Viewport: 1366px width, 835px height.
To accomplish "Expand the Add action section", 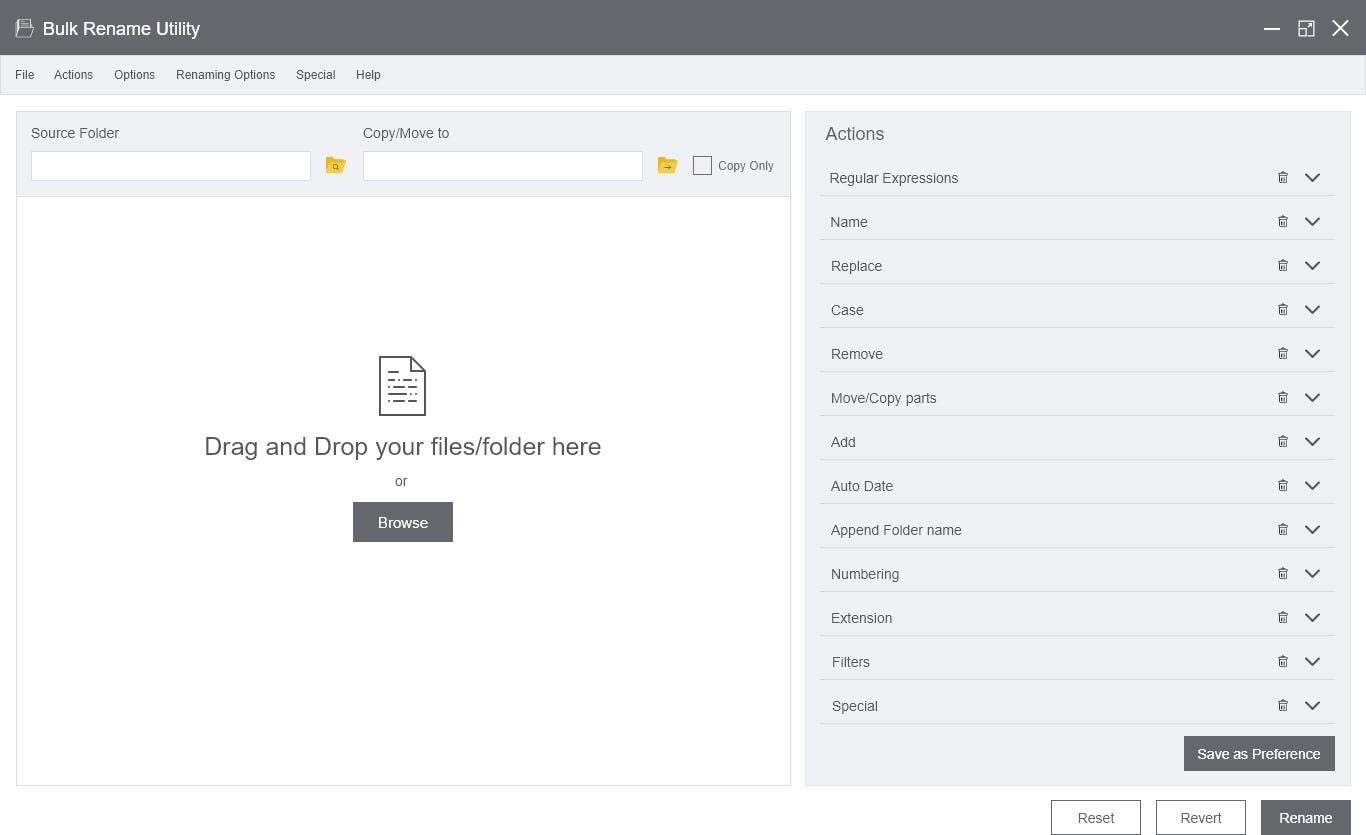I will (1313, 441).
